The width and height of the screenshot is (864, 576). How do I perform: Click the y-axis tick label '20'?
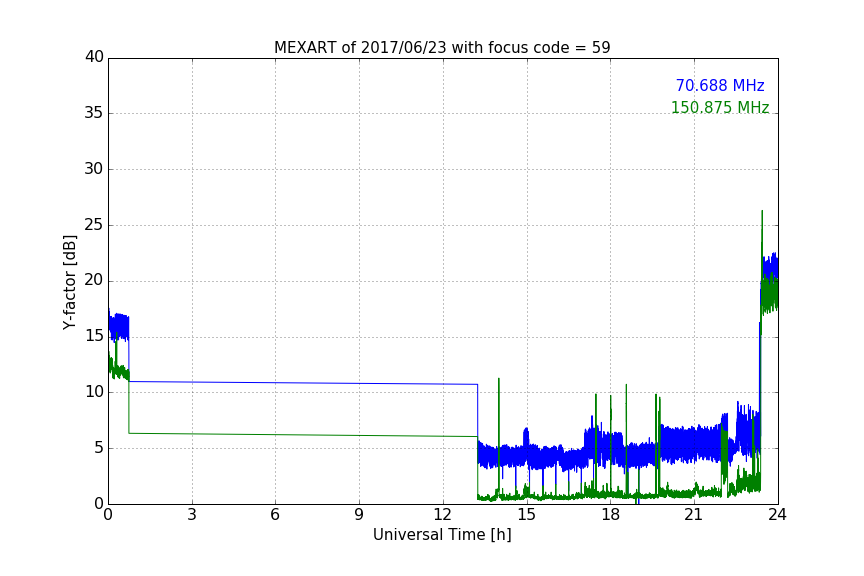[94, 280]
